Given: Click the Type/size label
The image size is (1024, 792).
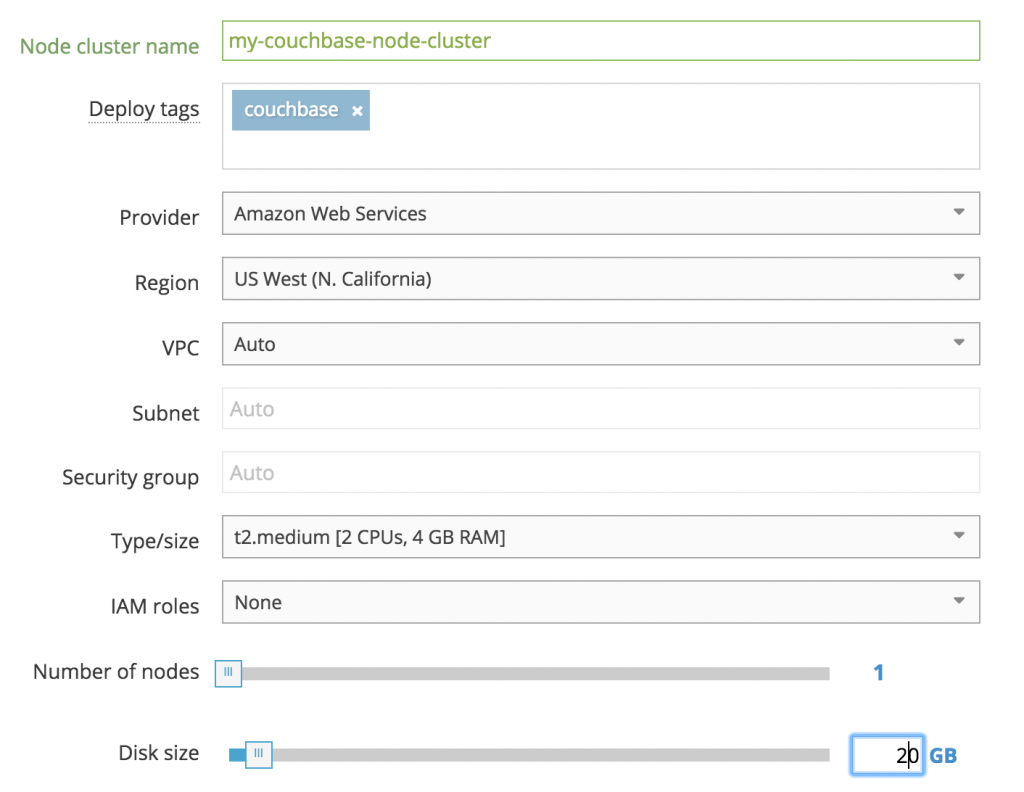Looking at the screenshot, I should pos(155,541).
